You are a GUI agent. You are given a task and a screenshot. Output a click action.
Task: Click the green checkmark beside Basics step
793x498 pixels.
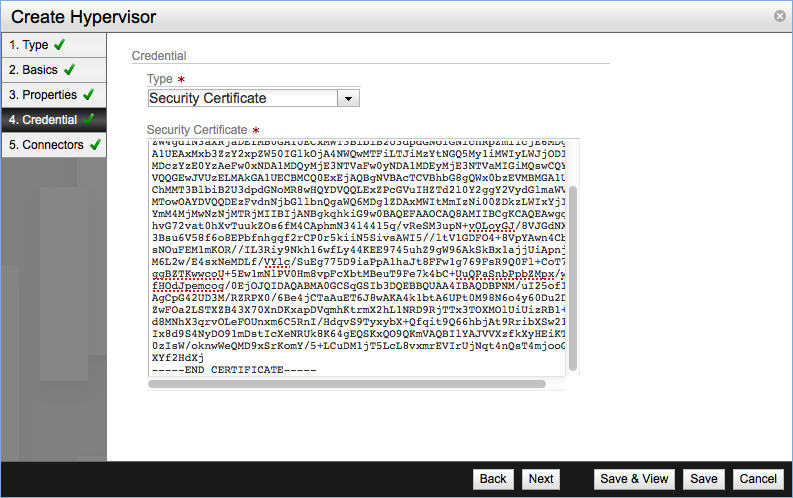68,70
